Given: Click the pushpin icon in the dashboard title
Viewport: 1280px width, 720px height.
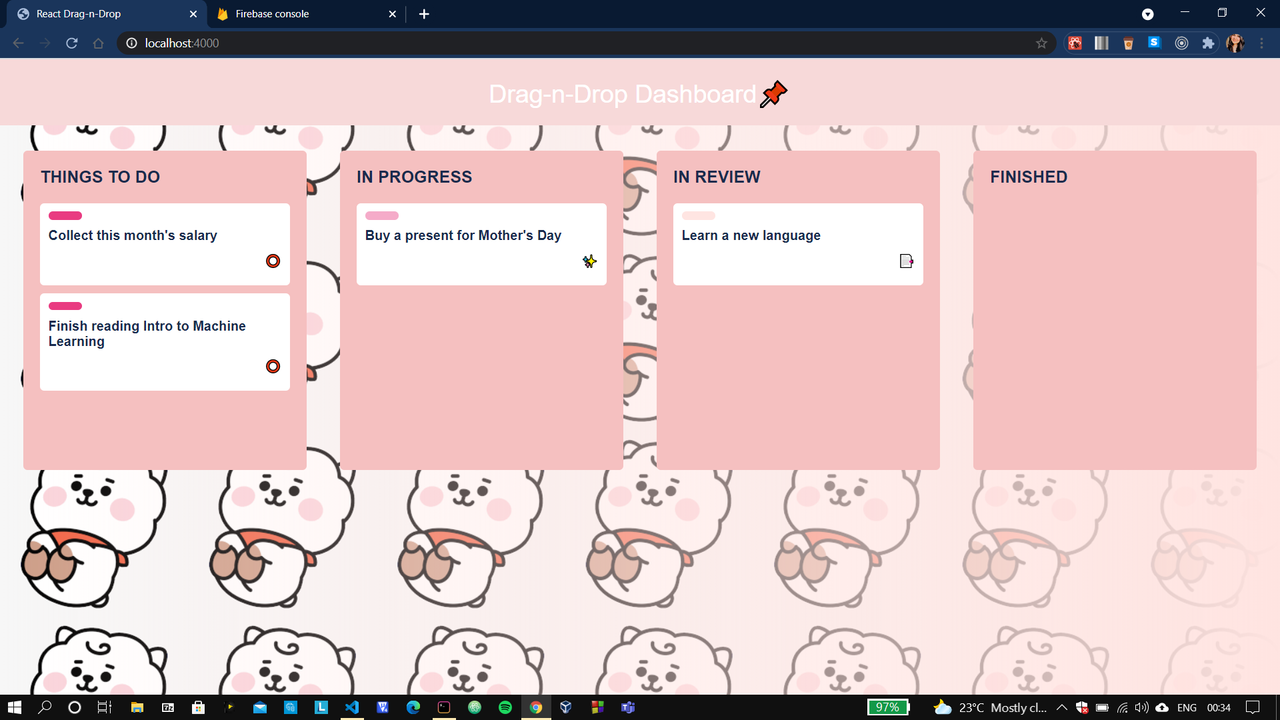Looking at the screenshot, I should [772, 93].
